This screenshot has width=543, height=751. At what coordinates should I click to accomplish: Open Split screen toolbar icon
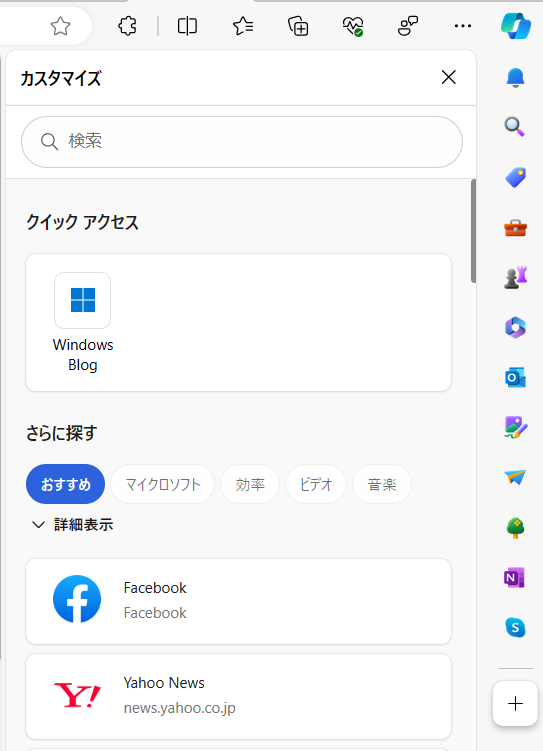pos(187,26)
